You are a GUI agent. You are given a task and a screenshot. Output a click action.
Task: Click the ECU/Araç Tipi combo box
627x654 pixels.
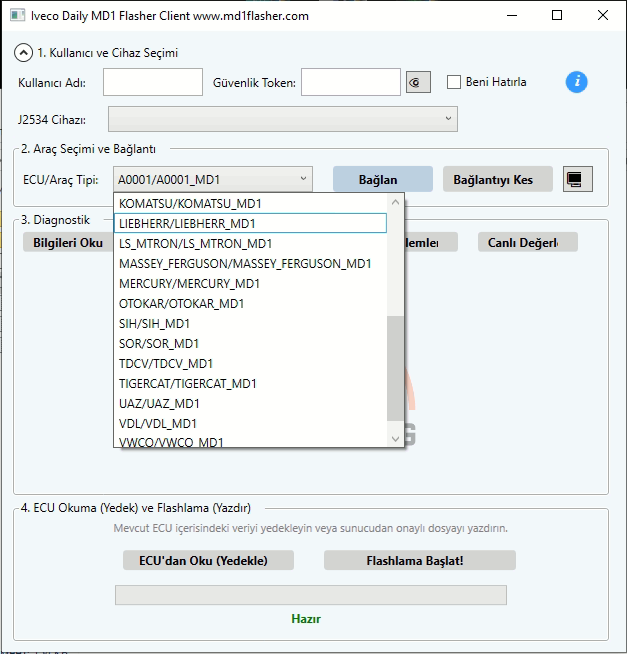pos(213,179)
